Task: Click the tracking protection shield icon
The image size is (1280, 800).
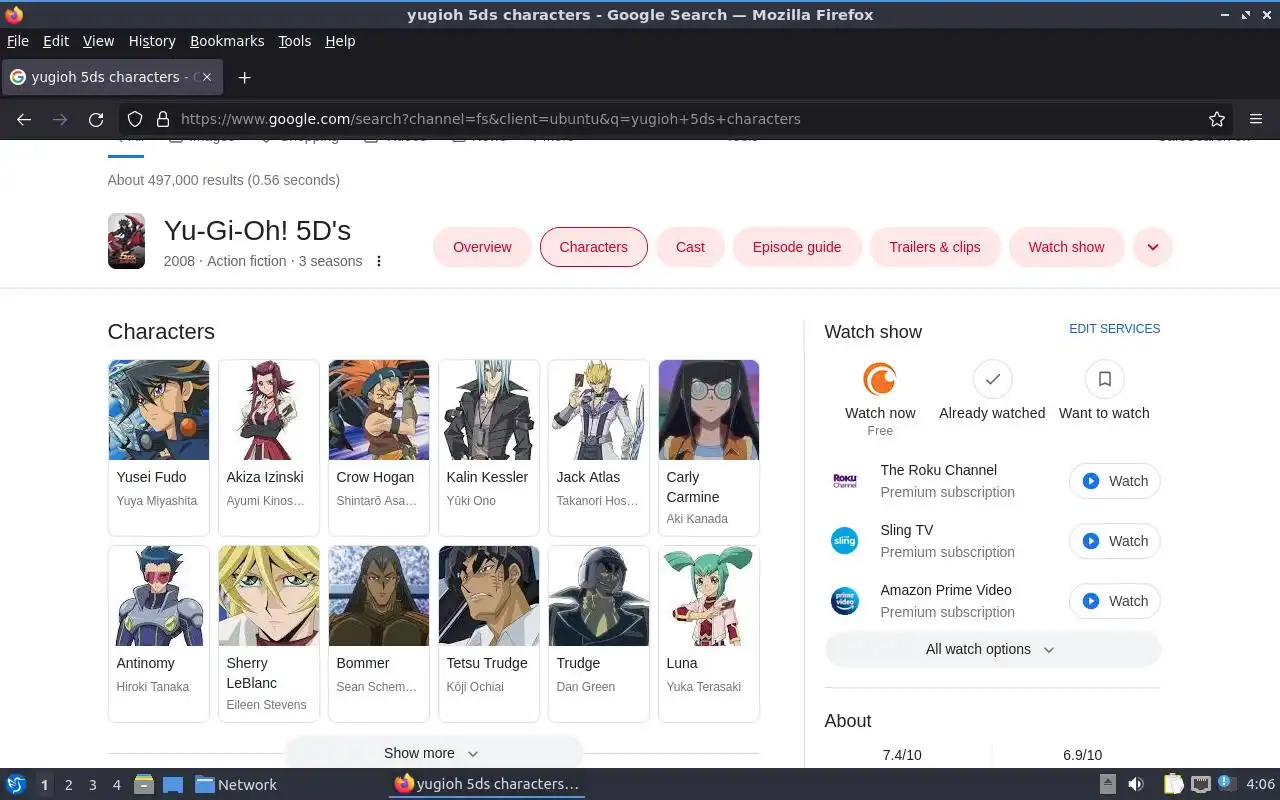Action: (x=136, y=119)
